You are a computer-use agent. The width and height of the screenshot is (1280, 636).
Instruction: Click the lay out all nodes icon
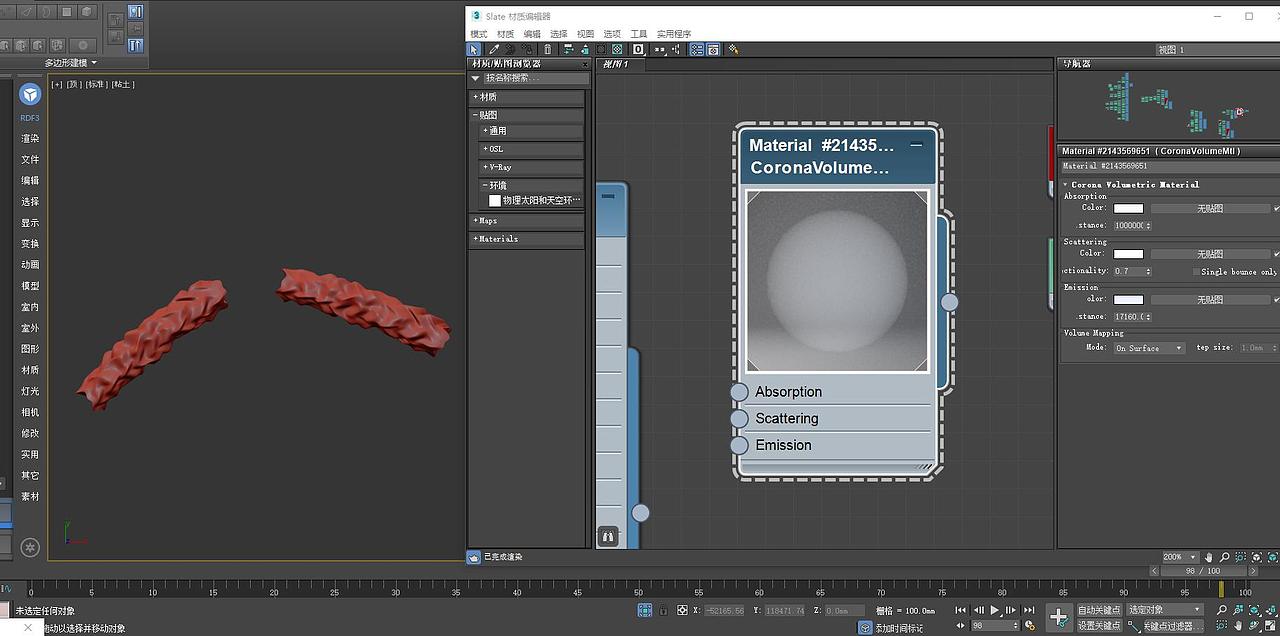point(660,49)
